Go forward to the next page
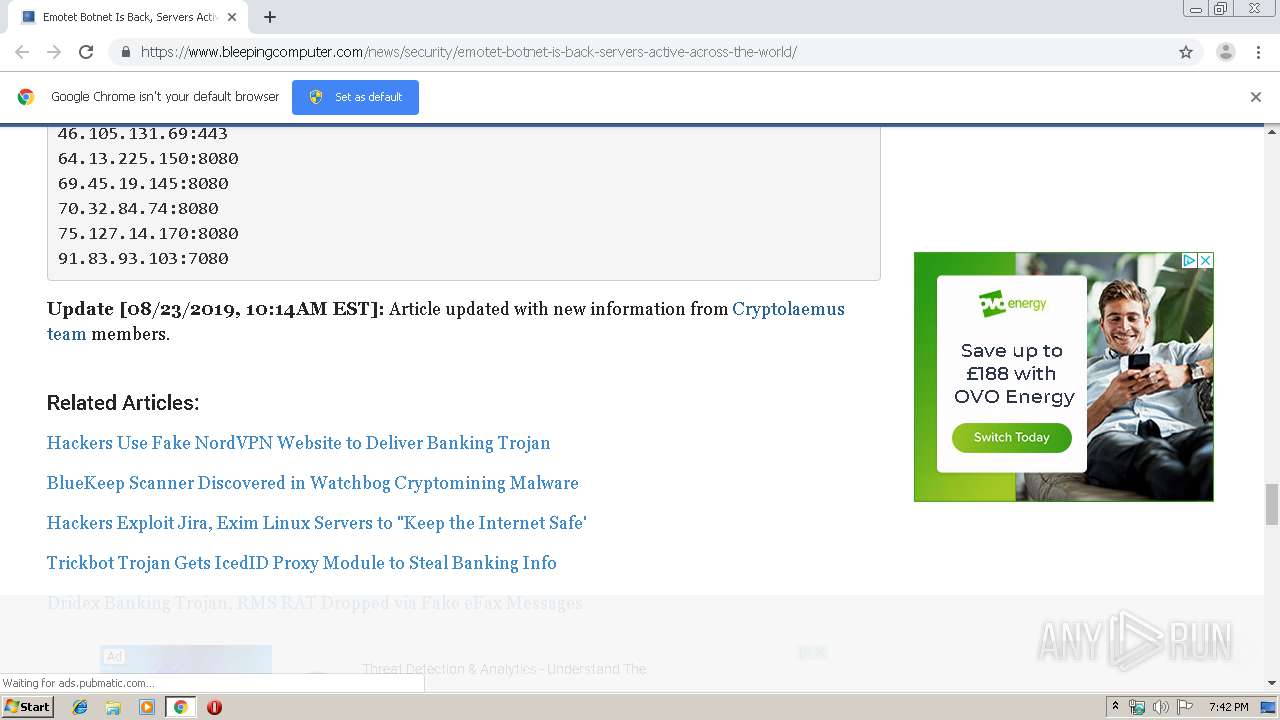The image size is (1280, 720). coord(54,52)
